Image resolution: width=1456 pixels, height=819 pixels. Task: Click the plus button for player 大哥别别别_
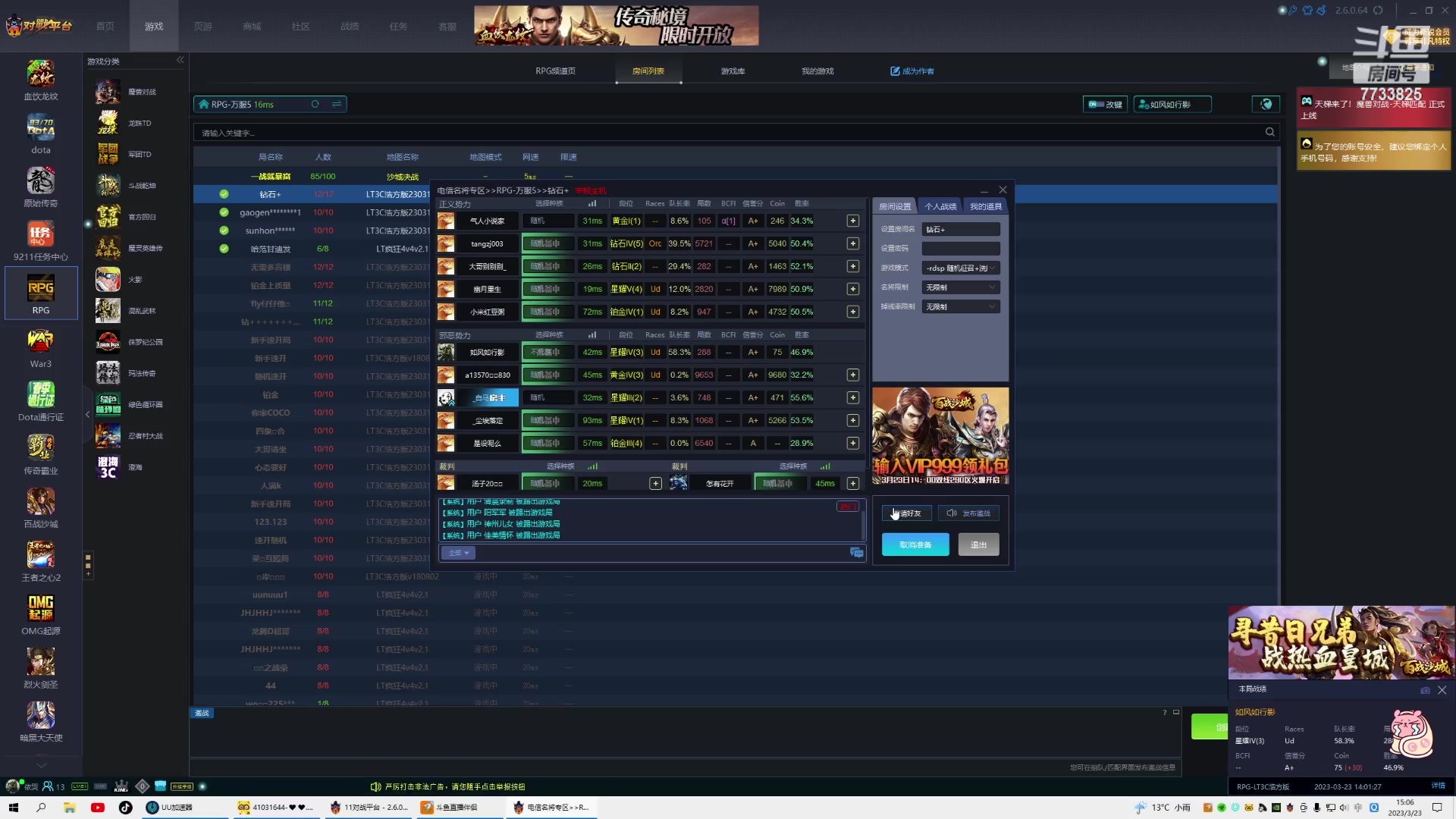click(x=853, y=266)
